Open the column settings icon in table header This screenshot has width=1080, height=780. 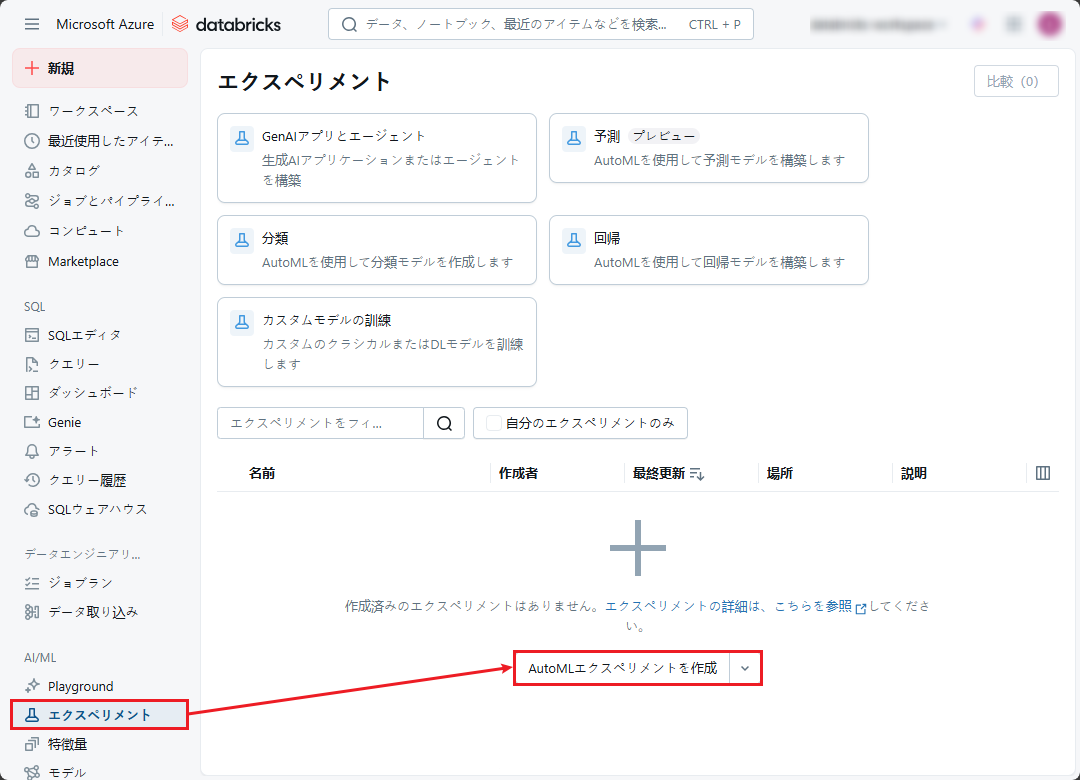click(1043, 473)
